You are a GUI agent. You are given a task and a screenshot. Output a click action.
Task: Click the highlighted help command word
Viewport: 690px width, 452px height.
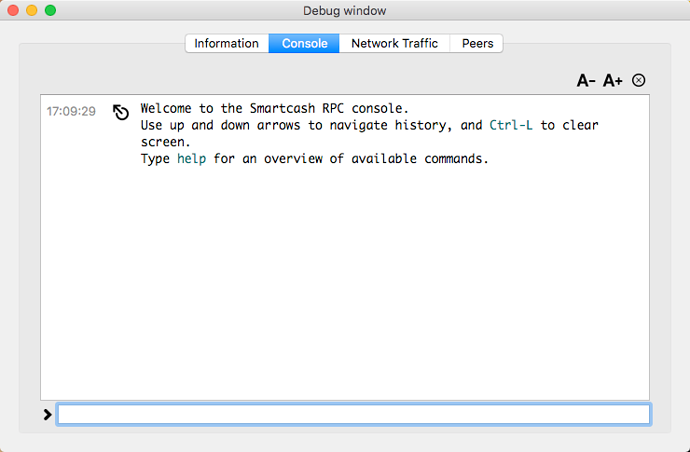click(191, 158)
